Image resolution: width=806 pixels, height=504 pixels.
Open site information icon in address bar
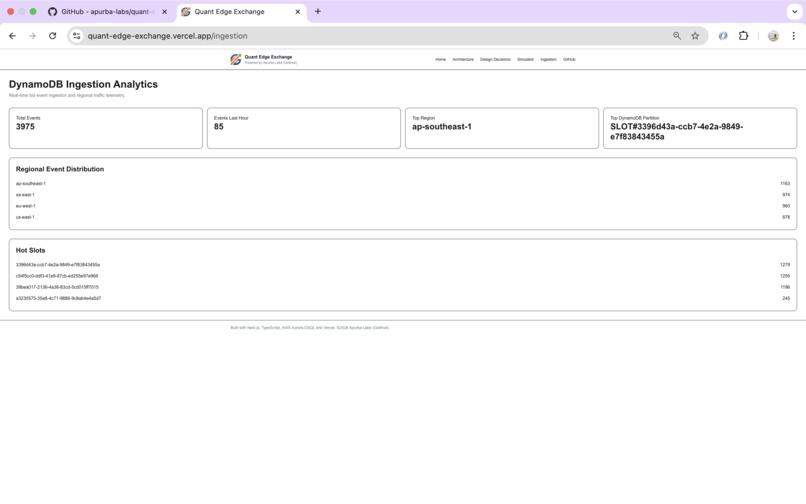click(x=77, y=36)
